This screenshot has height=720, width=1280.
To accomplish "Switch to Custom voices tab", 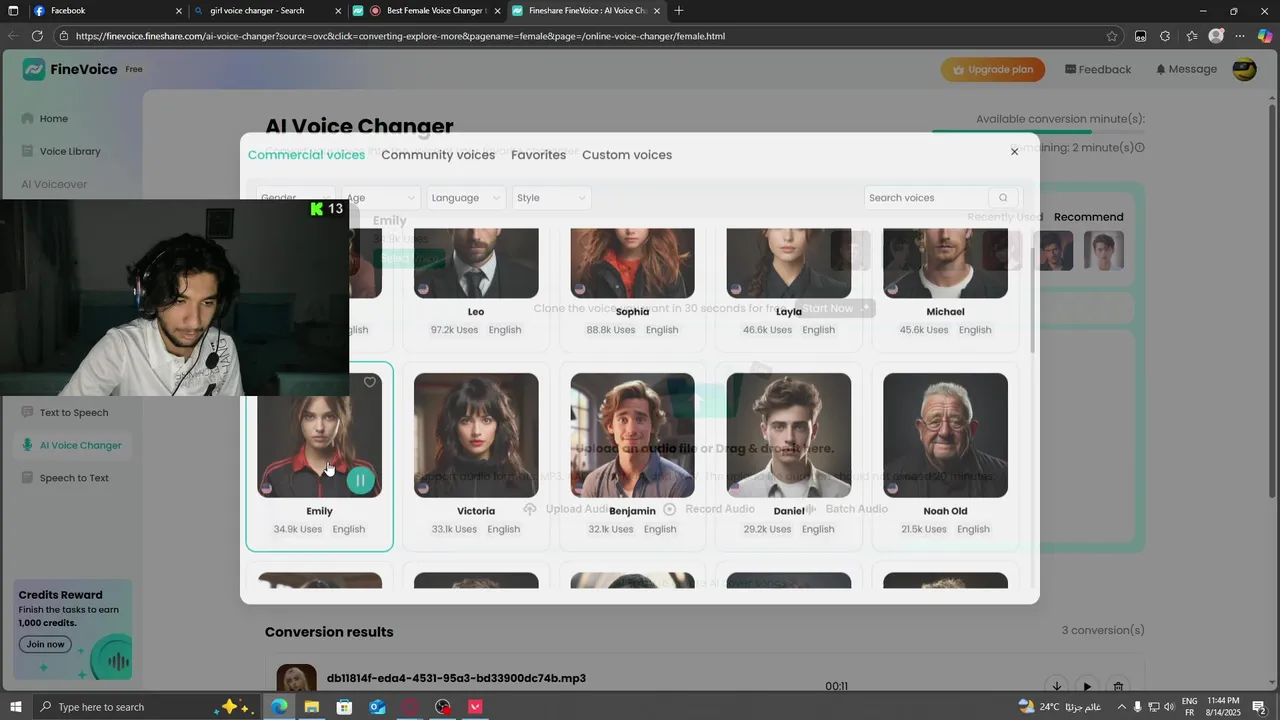I will (627, 155).
